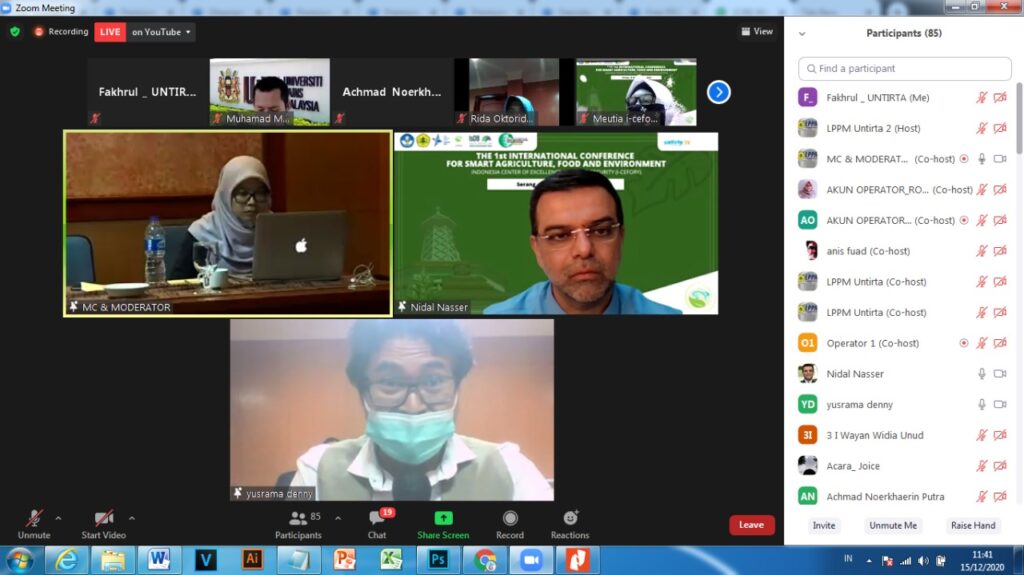Leave the meeting with red button
The image size is (1024, 575).
click(751, 525)
